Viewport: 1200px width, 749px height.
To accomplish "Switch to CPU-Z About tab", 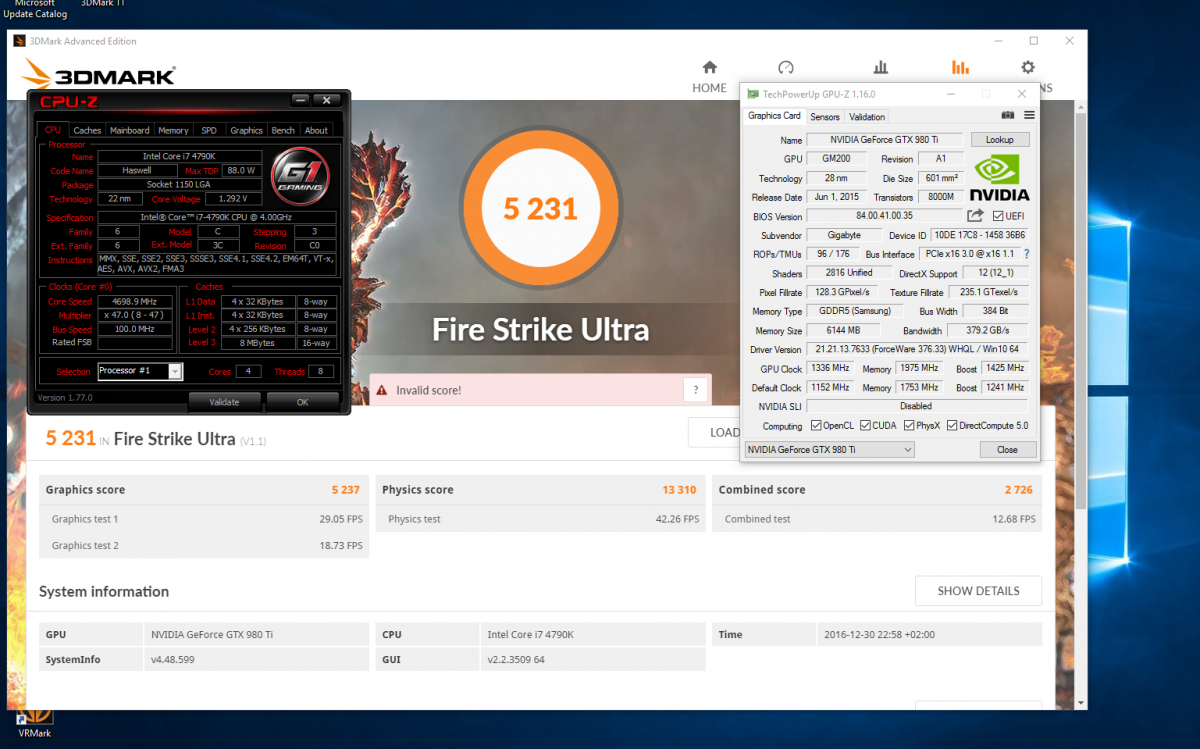I will [316, 130].
